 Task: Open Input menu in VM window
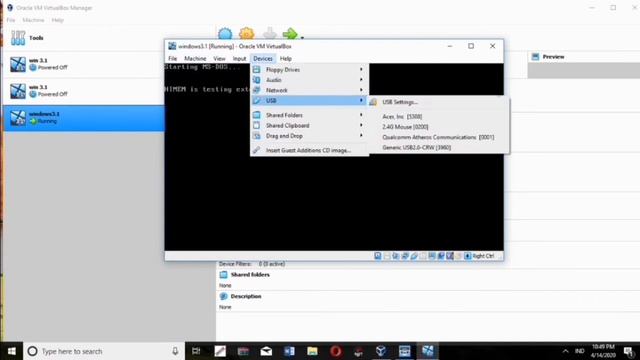pos(239,58)
